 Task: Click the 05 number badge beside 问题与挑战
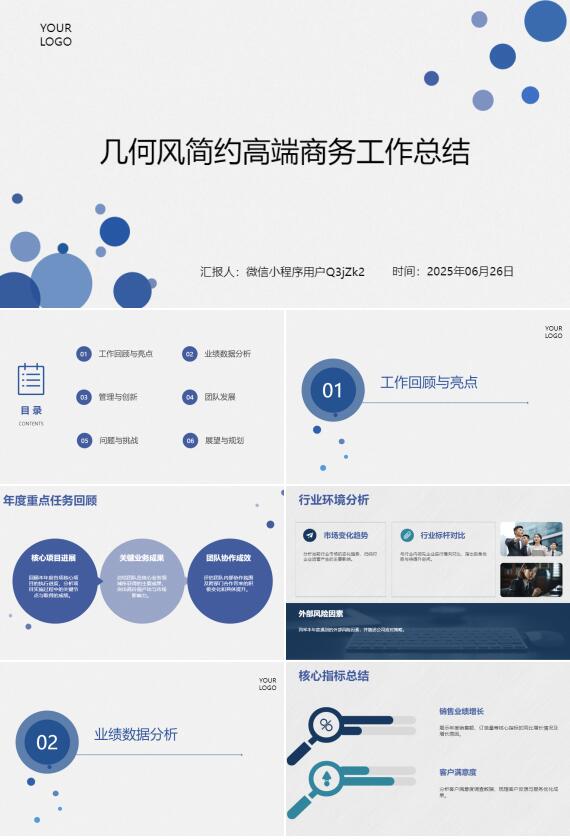pos(84,441)
